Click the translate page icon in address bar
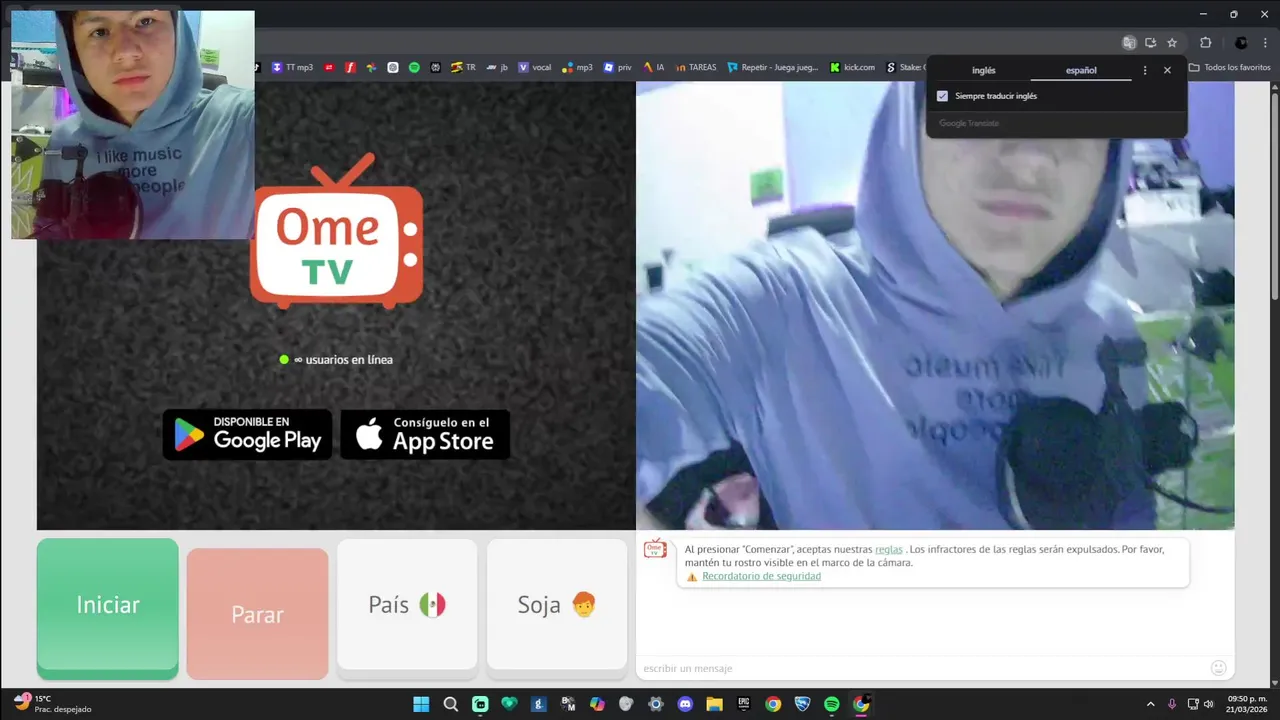Viewport: 1280px width, 720px height. coord(1129,43)
